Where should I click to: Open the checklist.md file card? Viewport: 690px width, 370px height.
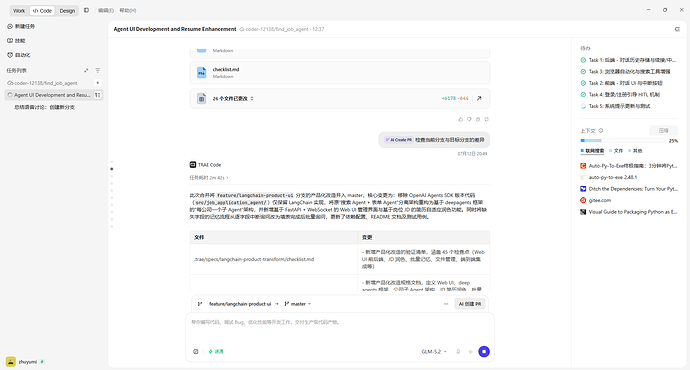[x=340, y=73]
